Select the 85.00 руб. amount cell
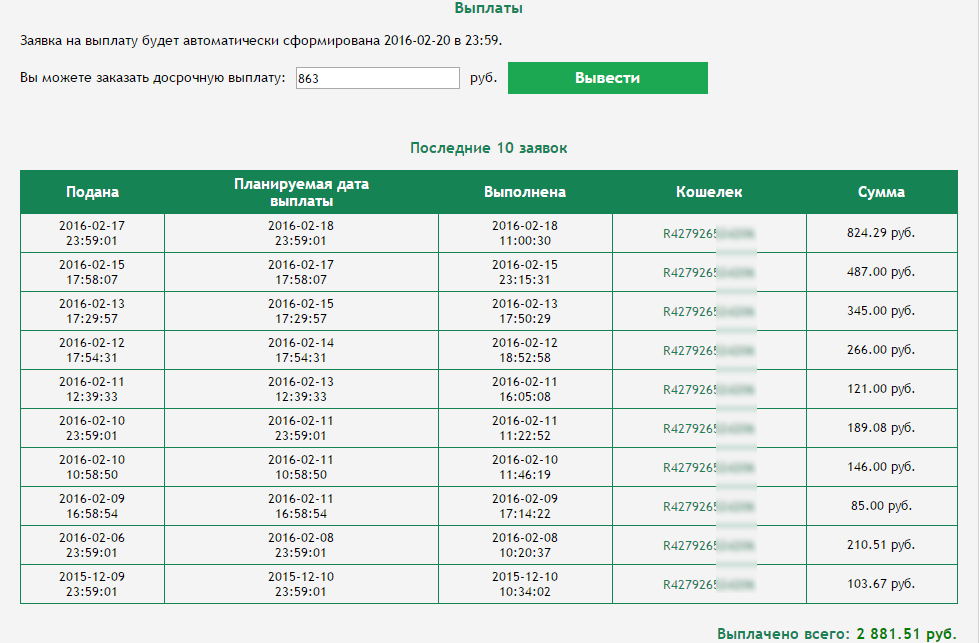This screenshot has height=643, width=979. pyautogui.click(x=881, y=506)
